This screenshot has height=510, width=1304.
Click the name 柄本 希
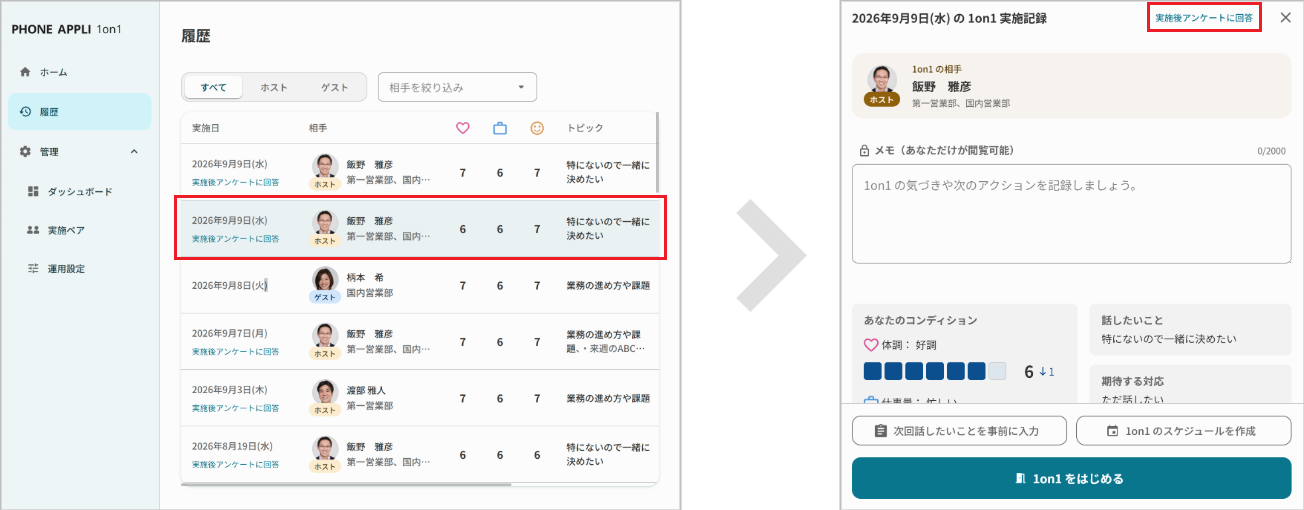(365, 277)
